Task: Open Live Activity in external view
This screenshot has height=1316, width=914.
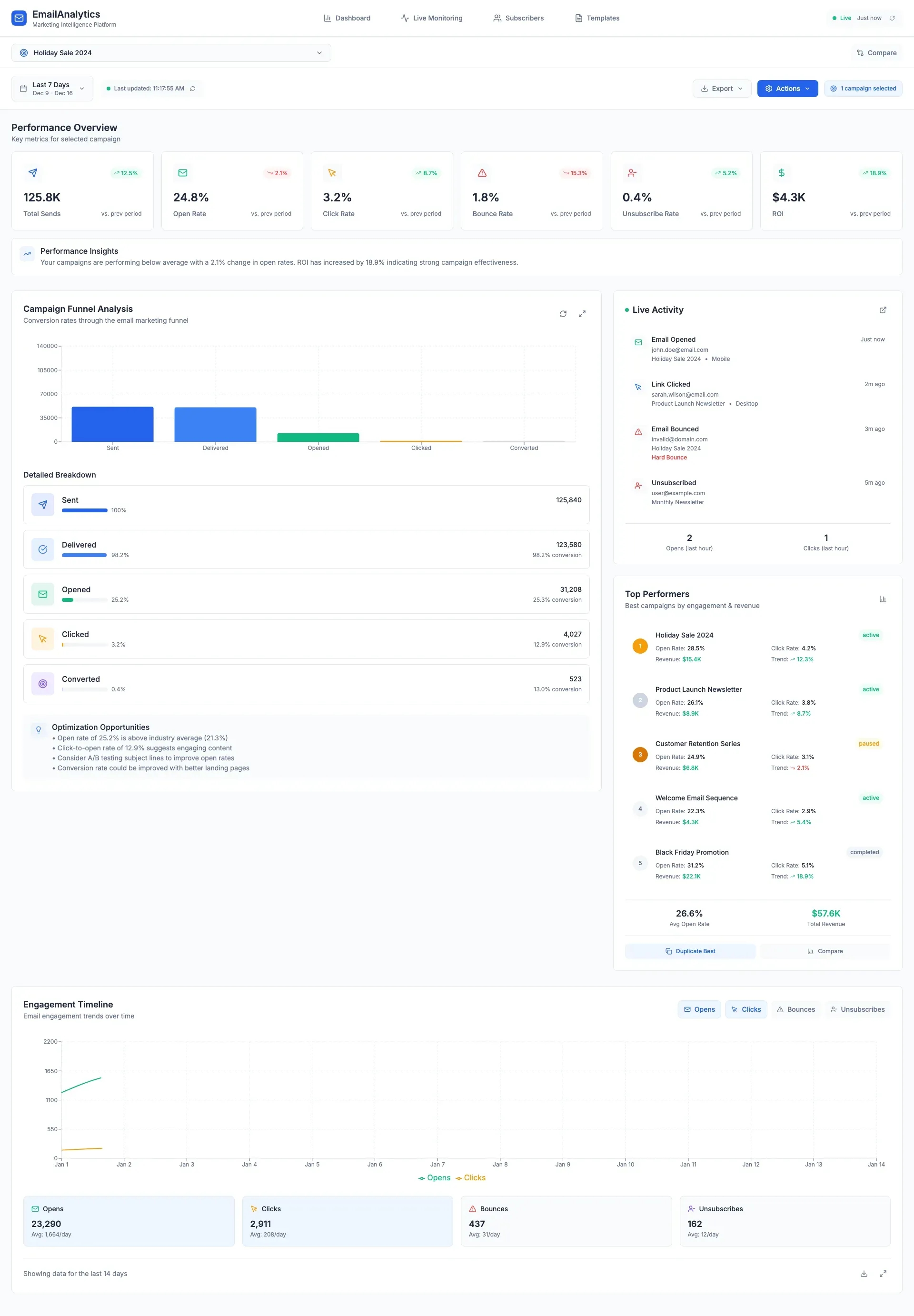Action: point(883,310)
